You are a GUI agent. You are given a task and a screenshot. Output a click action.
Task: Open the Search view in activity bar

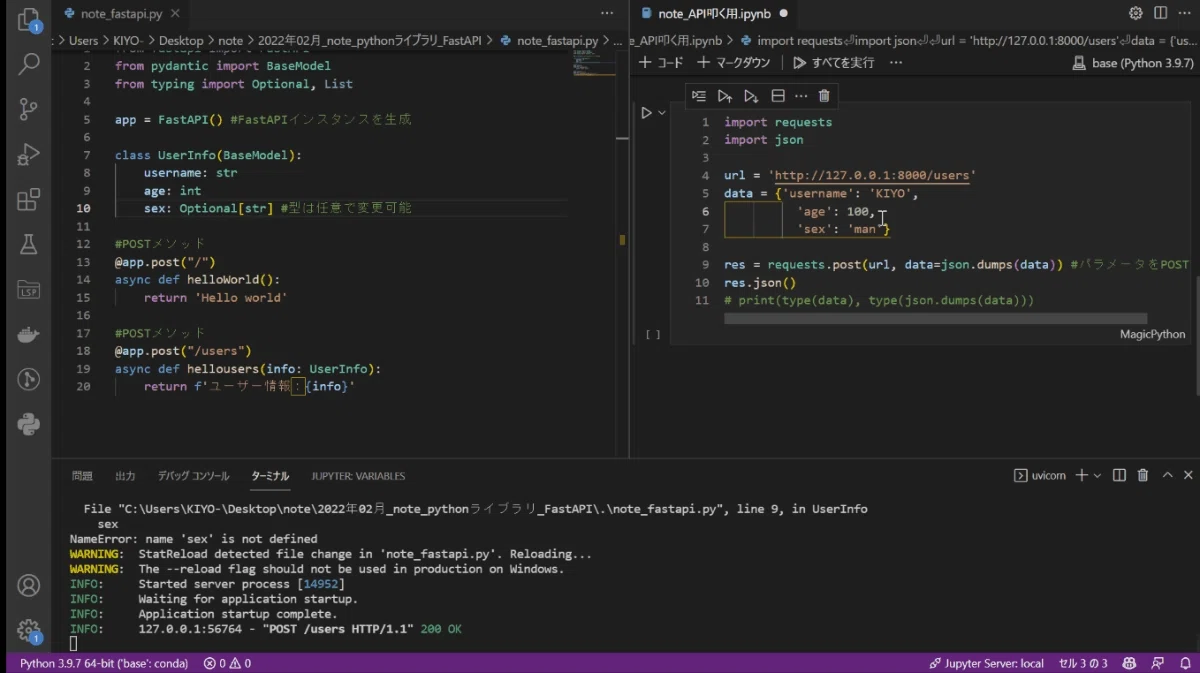click(x=28, y=64)
